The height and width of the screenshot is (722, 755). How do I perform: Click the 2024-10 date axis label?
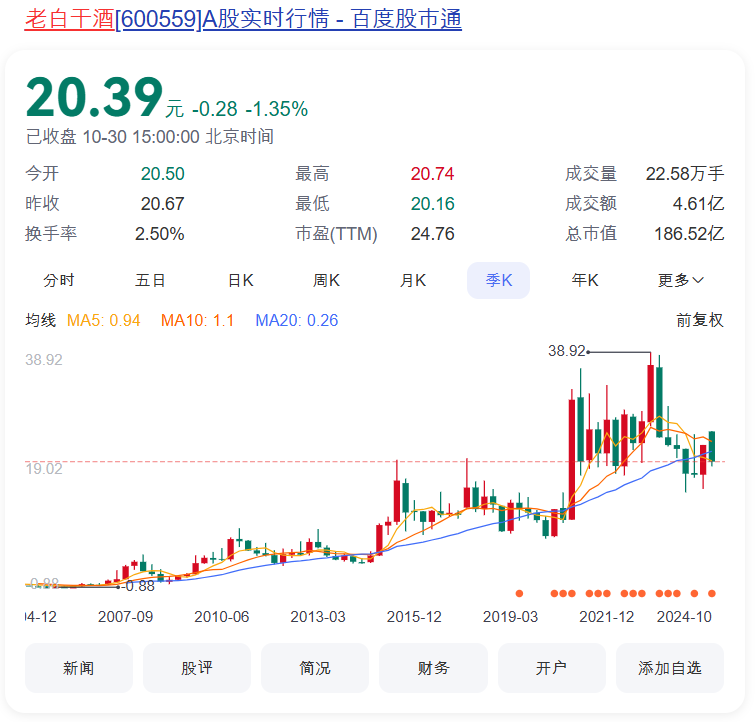click(x=684, y=617)
